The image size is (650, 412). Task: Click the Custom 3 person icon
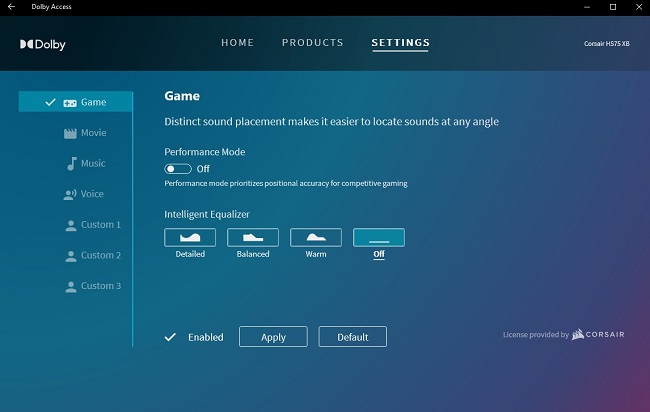click(71, 287)
